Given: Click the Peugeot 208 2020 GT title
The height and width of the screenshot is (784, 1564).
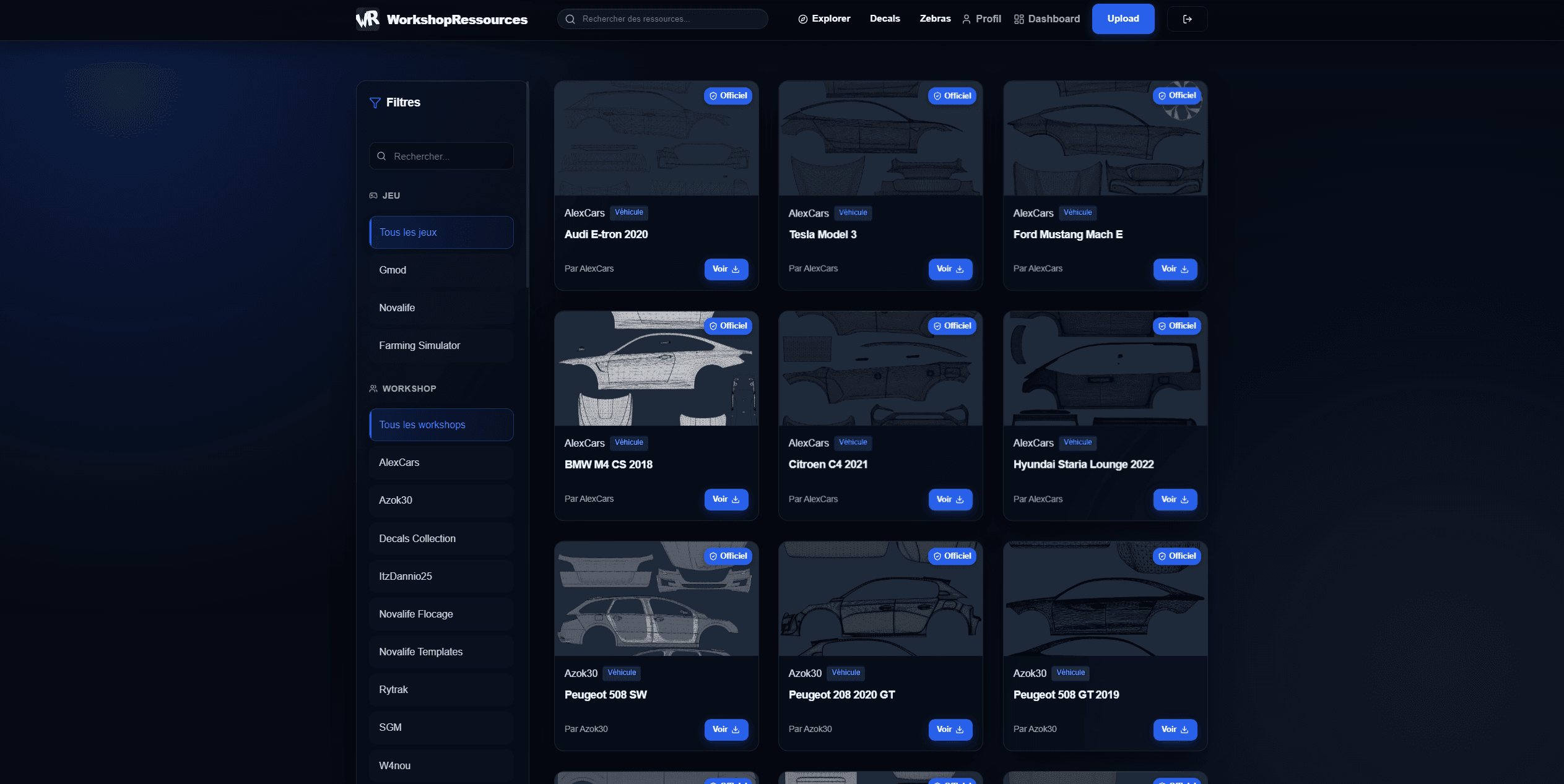Looking at the screenshot, I should [842, 695].
